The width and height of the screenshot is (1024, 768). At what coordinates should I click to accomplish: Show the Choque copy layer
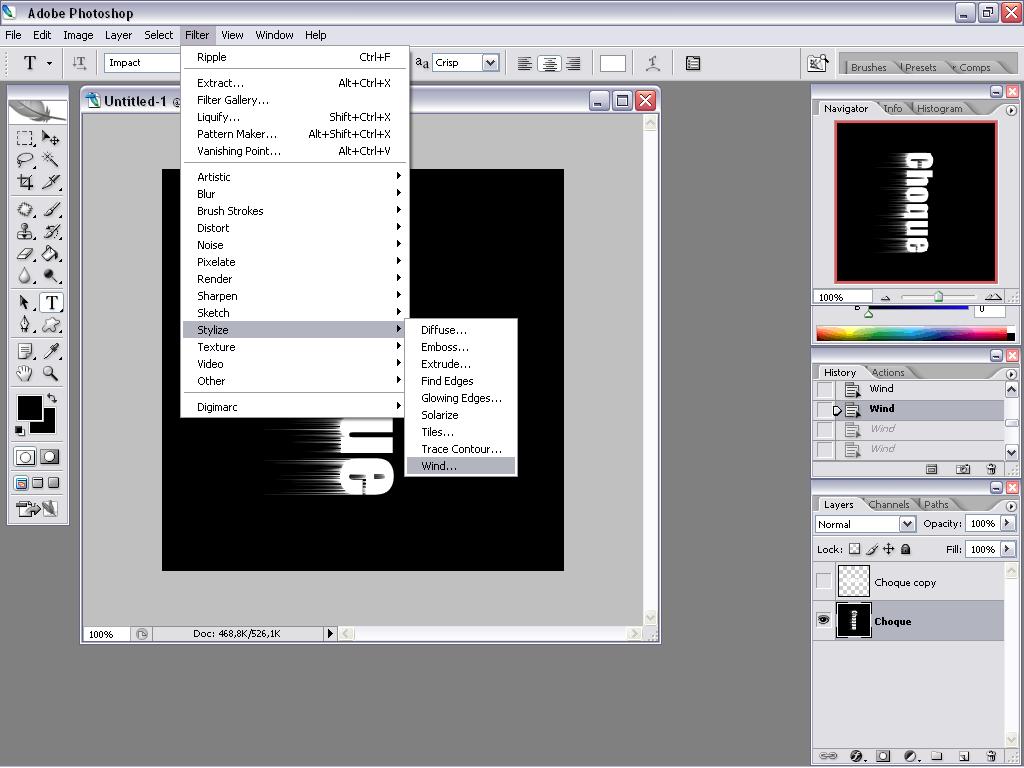(x=824, y=581)
